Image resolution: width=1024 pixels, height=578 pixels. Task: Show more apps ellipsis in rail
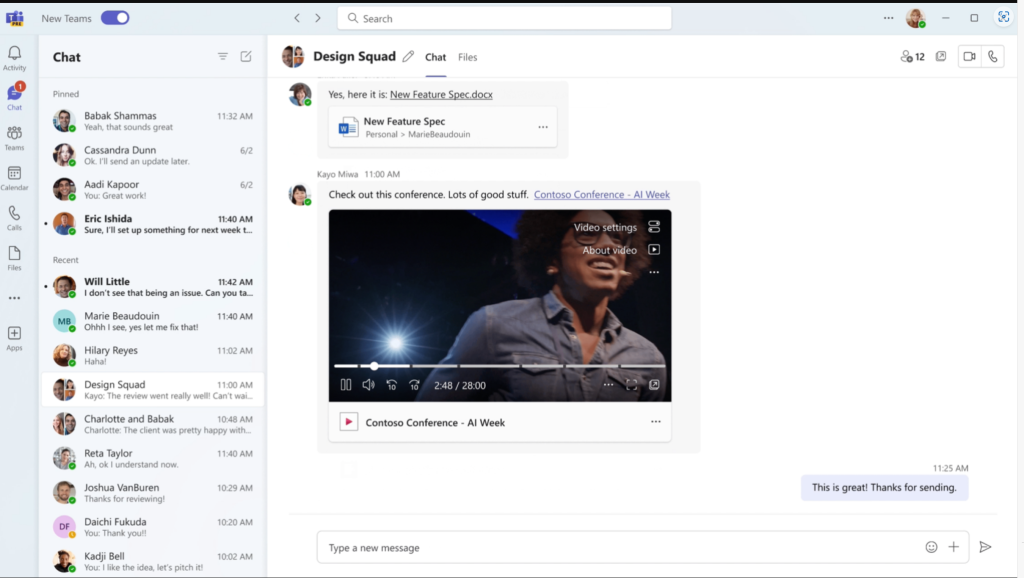point(14,298)
